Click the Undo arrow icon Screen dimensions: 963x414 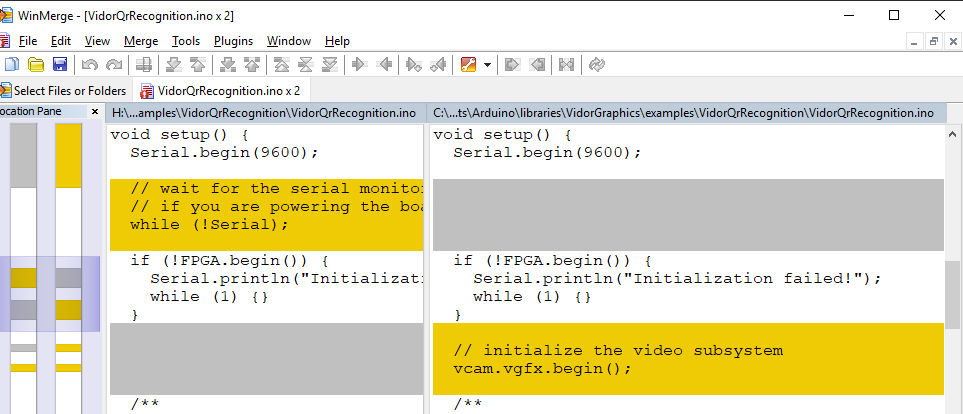click(90, 64)
